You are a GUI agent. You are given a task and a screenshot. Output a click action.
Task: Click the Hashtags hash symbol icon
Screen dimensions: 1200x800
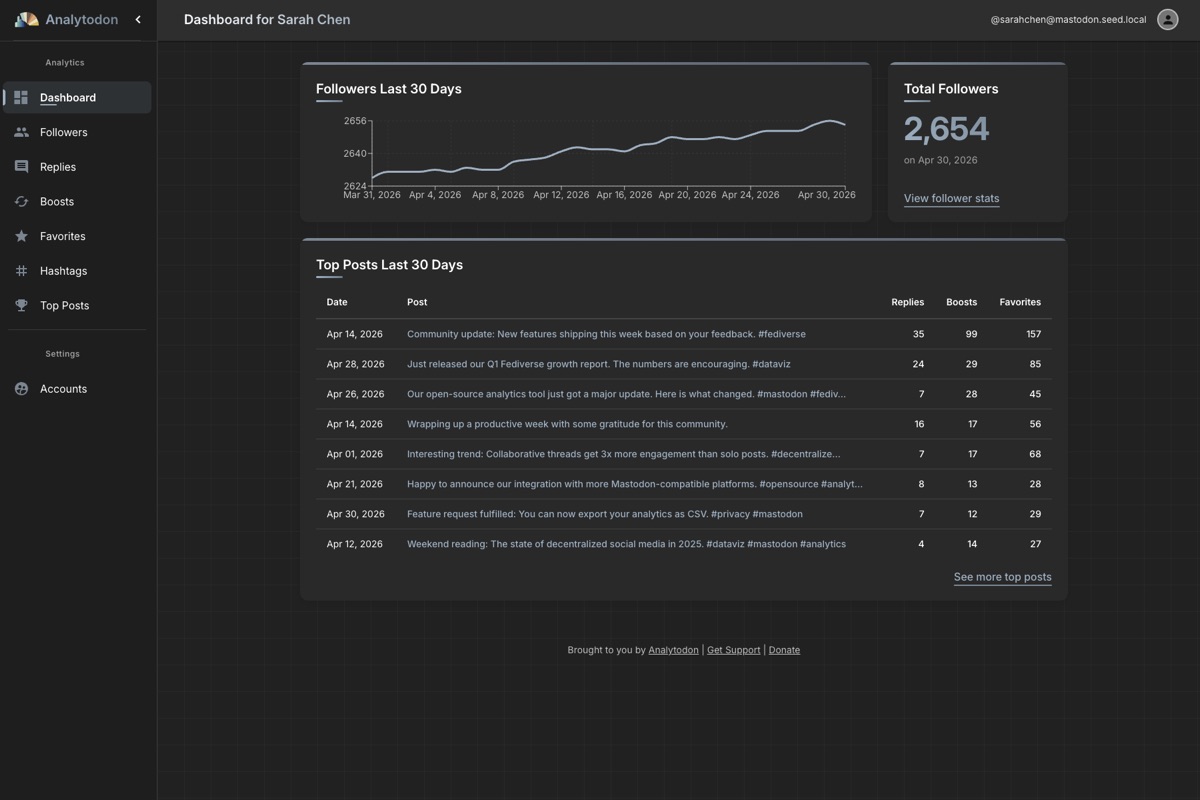tap(21, 271)
